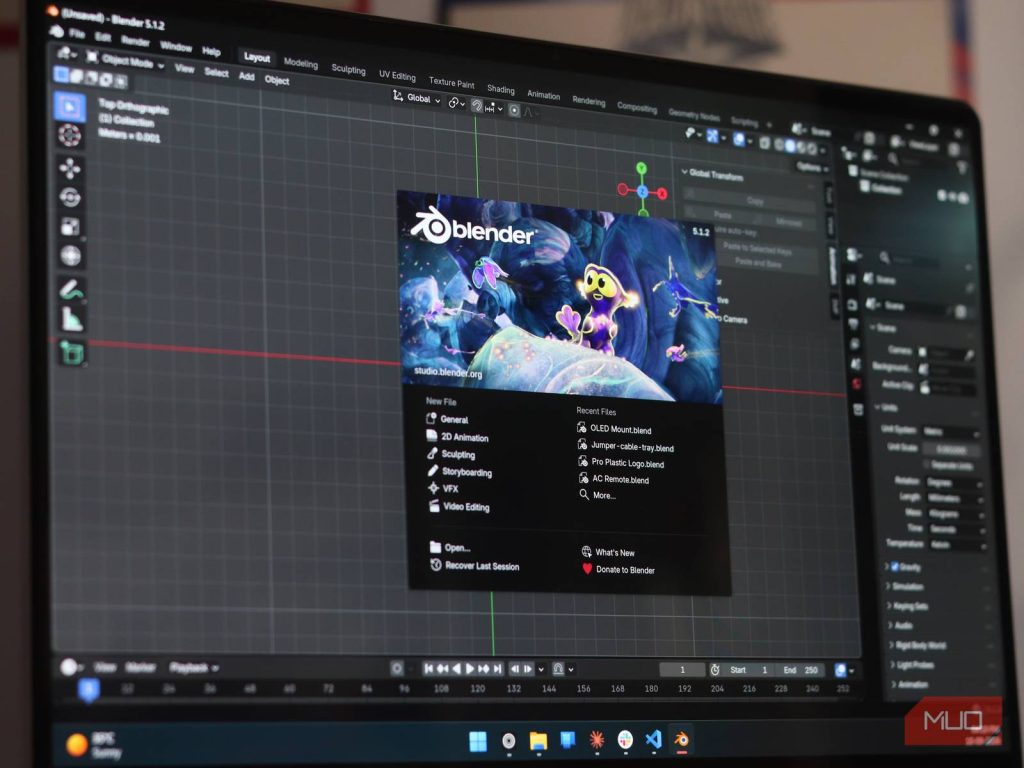Viewport: 1024px width, 768px height.
Task: Click Donate to Blender
Action: [618, 569]
